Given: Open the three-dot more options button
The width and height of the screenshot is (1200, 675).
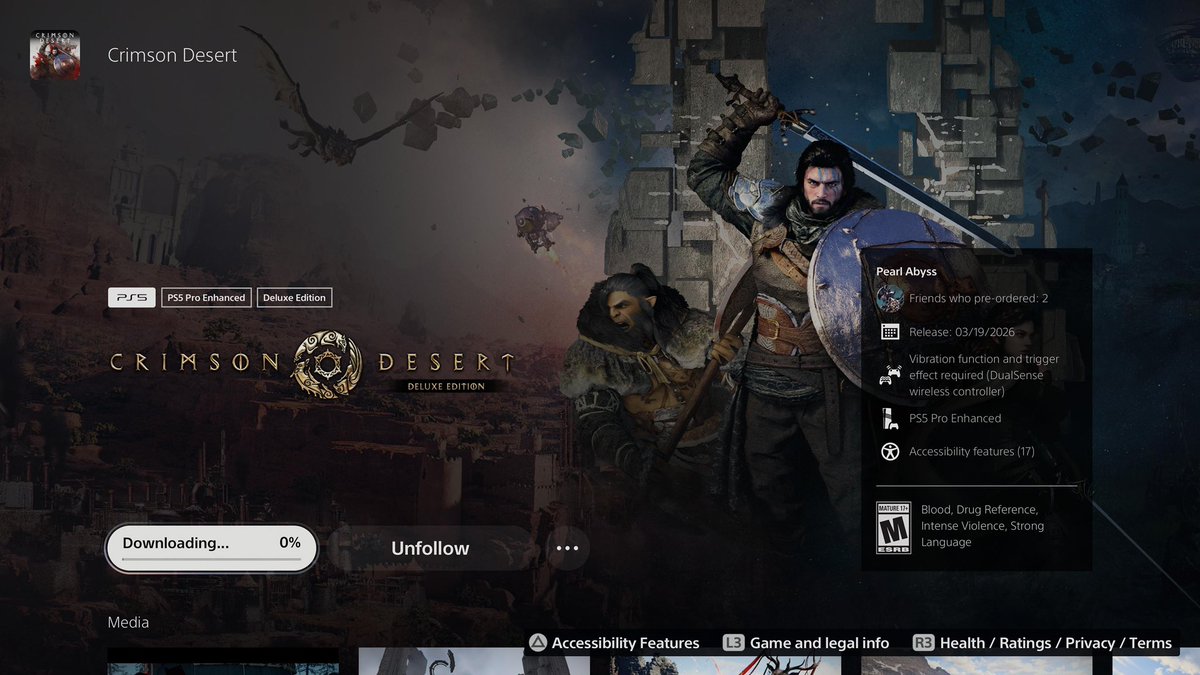Looking at the screenshot, I should 567,548.
